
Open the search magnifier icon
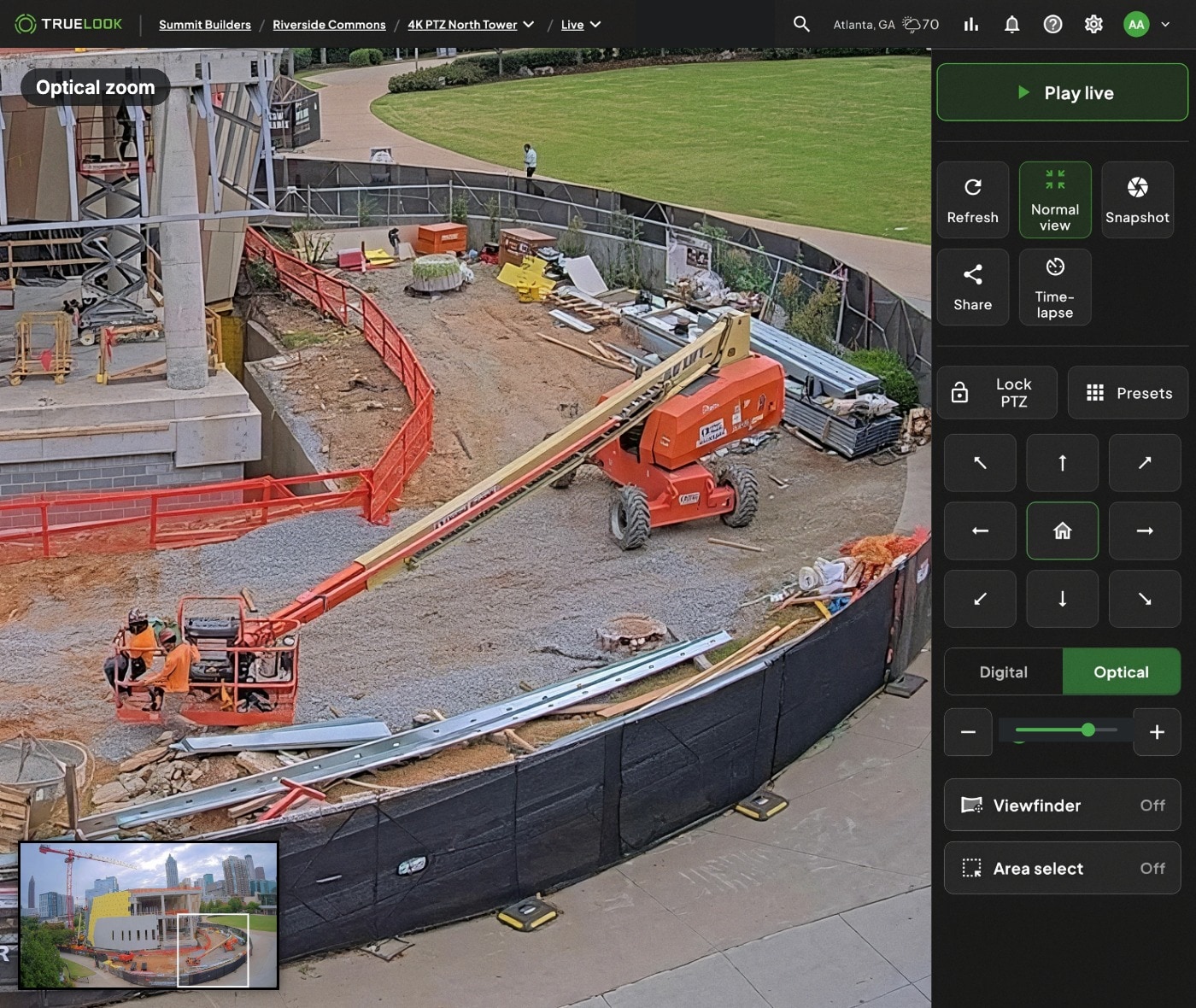(x=801, y=24)
